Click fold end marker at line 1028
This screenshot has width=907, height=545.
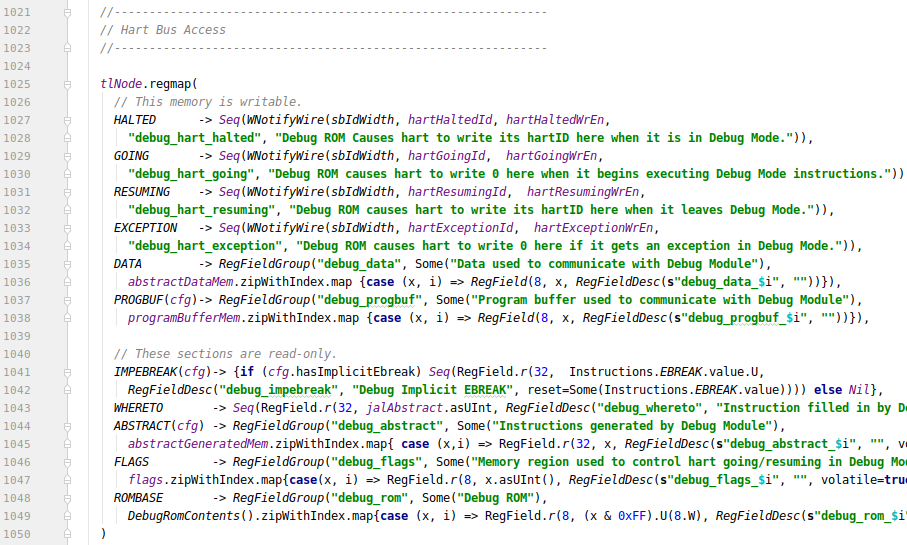click(x=67, y=138)
